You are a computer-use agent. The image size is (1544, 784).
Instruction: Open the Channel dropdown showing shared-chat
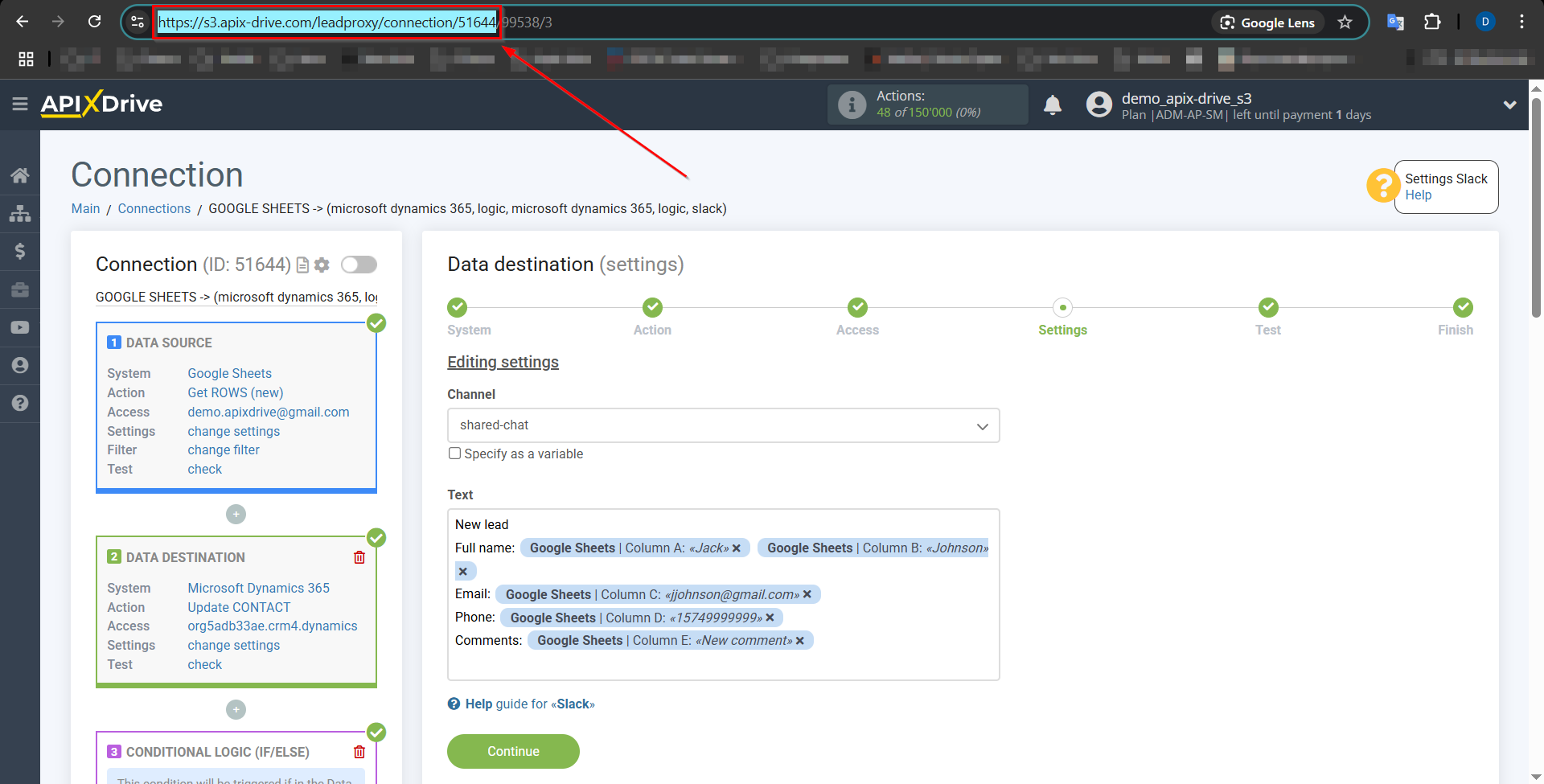pyautogui.click(x=723, y=425)
